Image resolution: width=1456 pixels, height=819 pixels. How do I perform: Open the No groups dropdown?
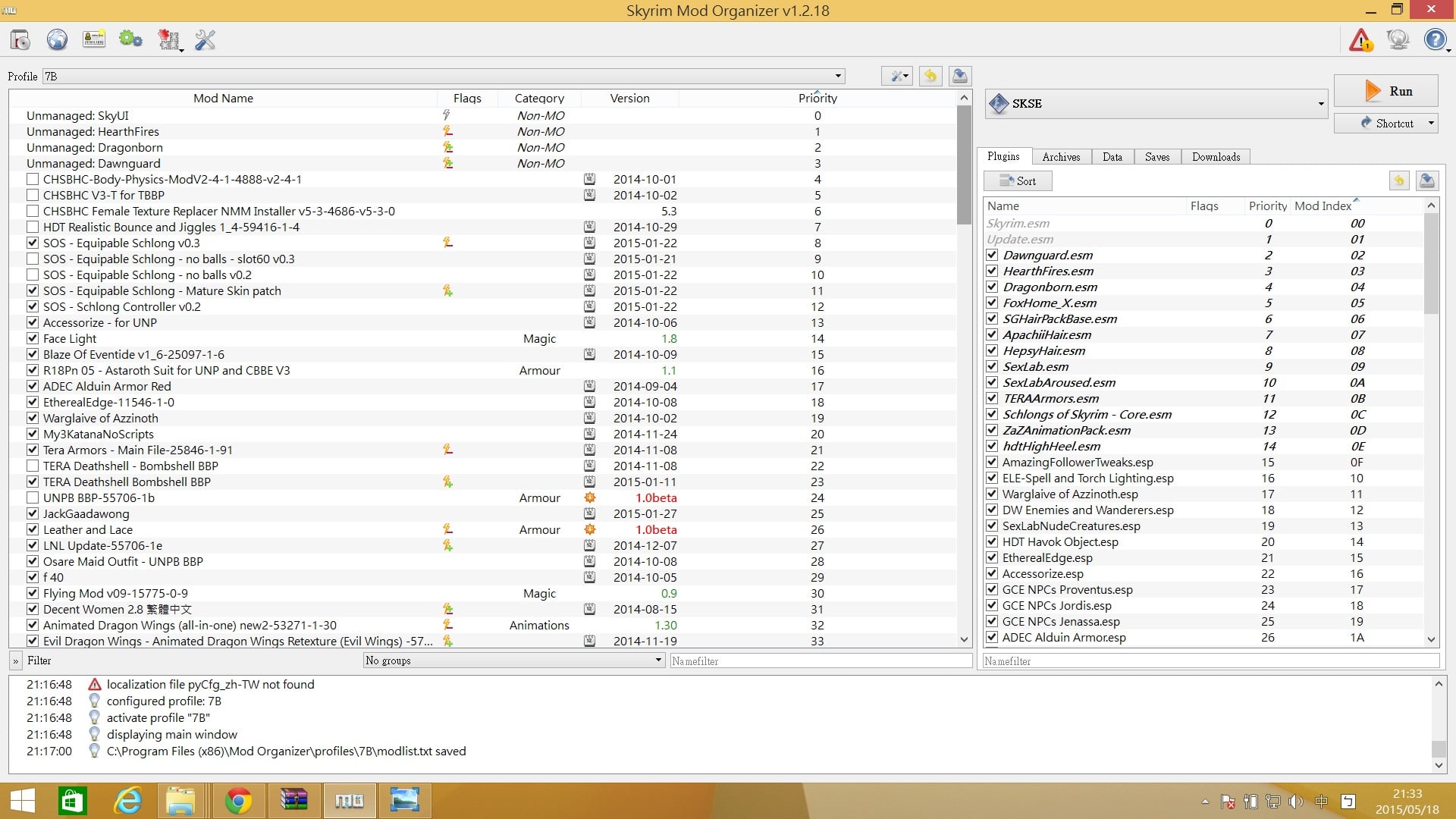click(514, 661)
